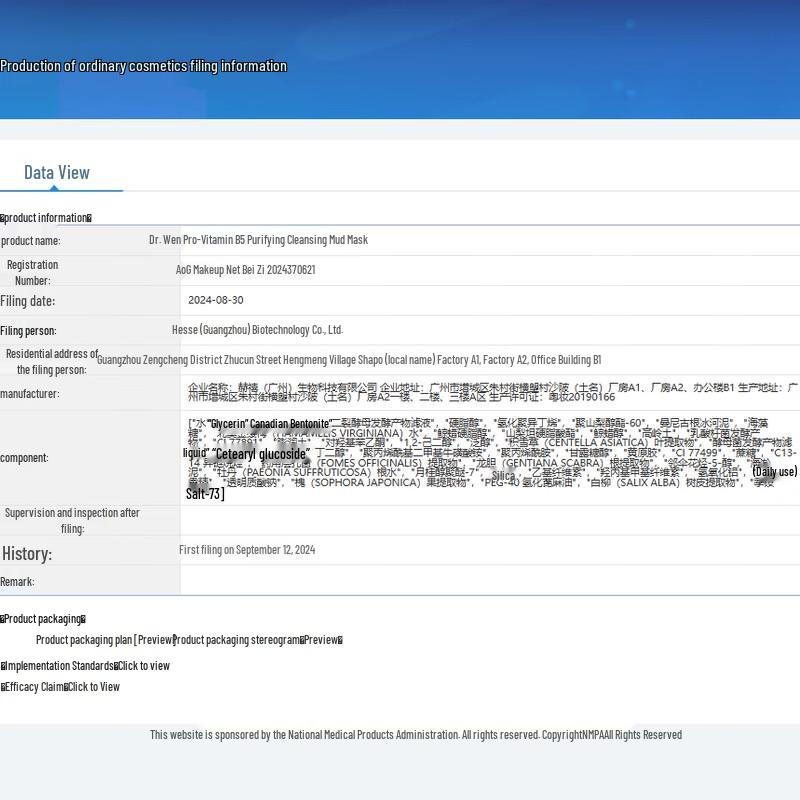Select the product information section header

[46, 218]
